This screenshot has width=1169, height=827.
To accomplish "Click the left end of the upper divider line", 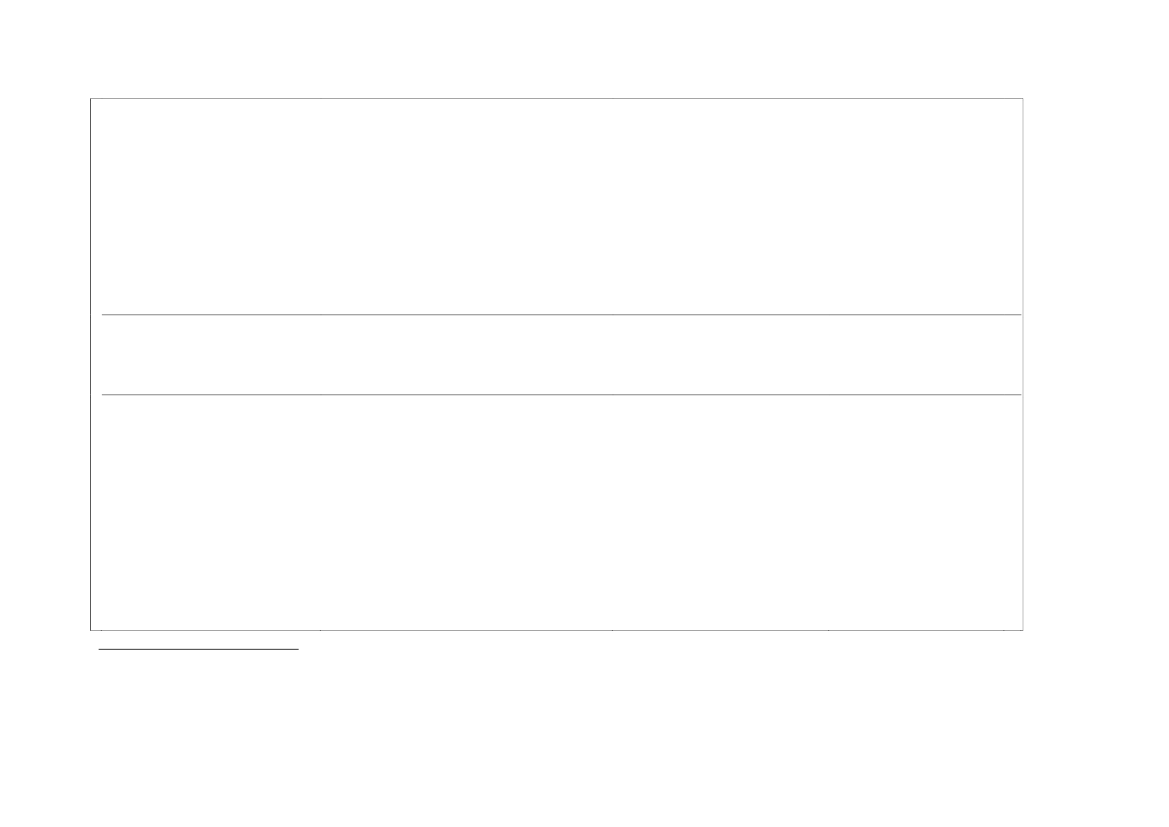I will click(x=104, y=314).
